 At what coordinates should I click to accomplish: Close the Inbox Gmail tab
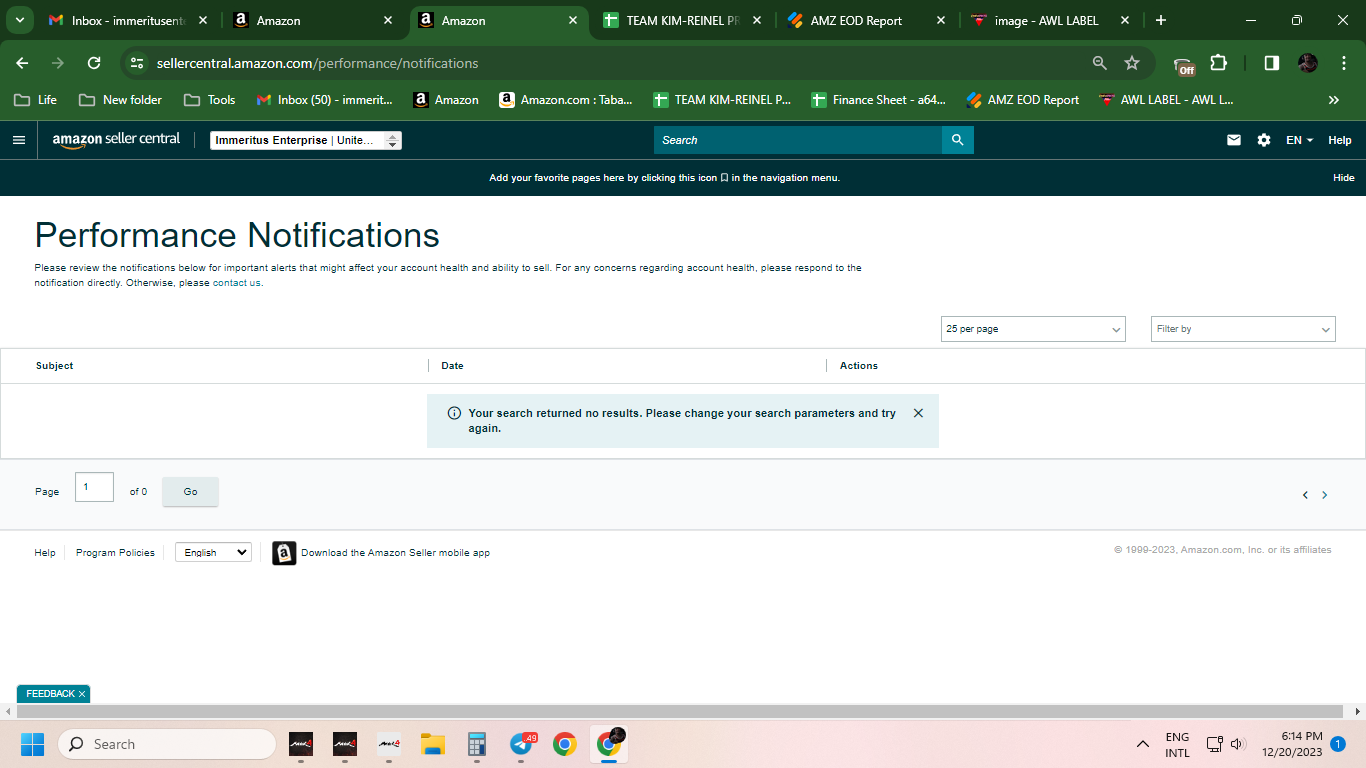203,20
